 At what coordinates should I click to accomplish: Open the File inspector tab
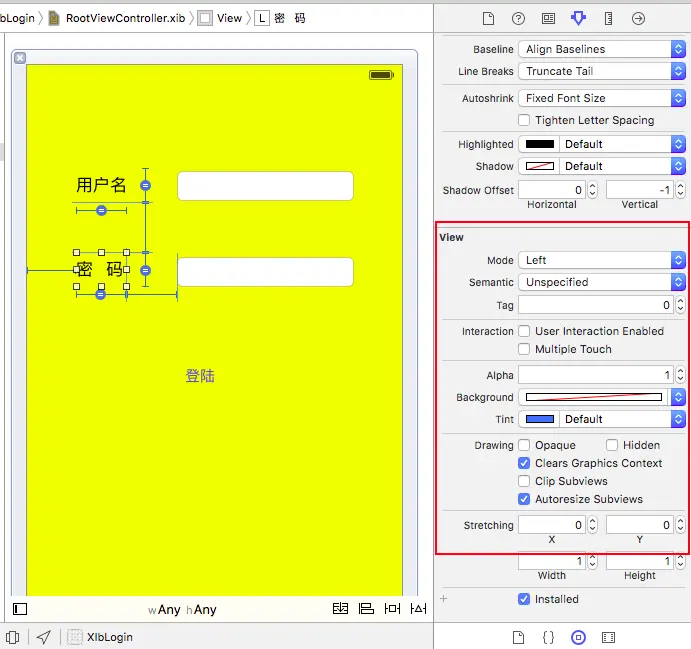[x=488, y=19]
